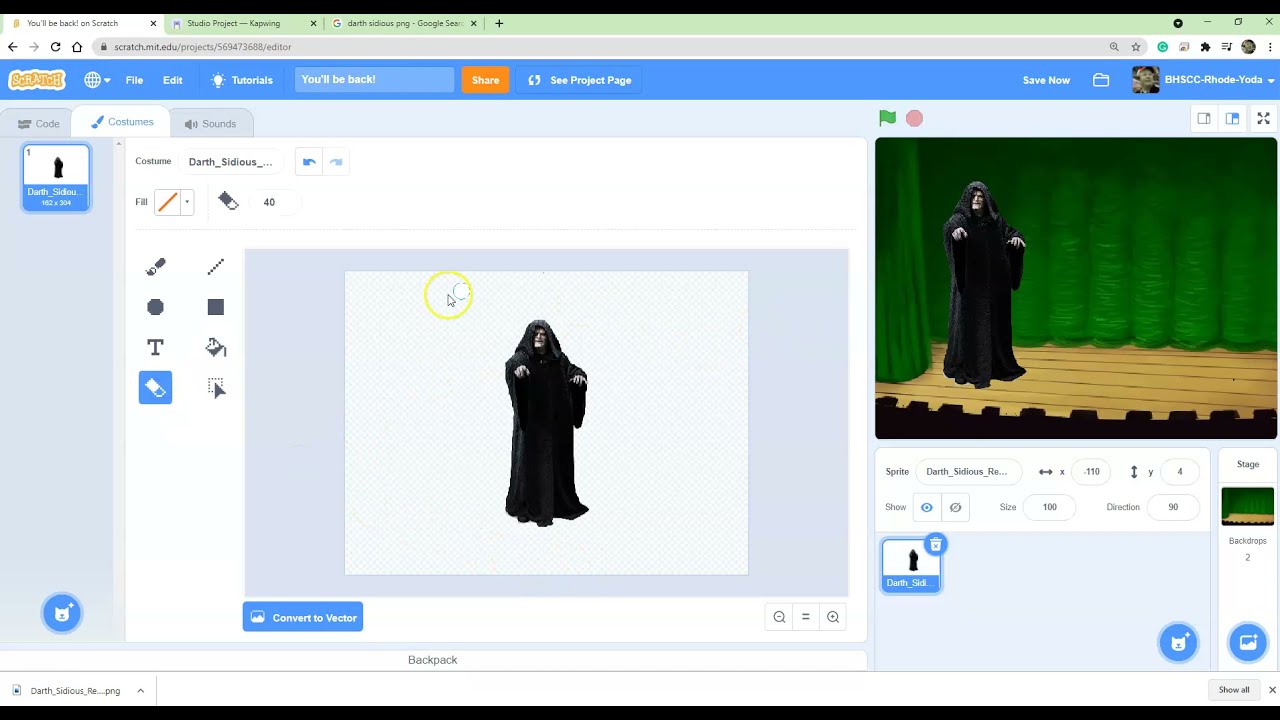Screen dimensions: 1280x720
Task: Edit the sprite Direction field
Action: pos(1173,507)
